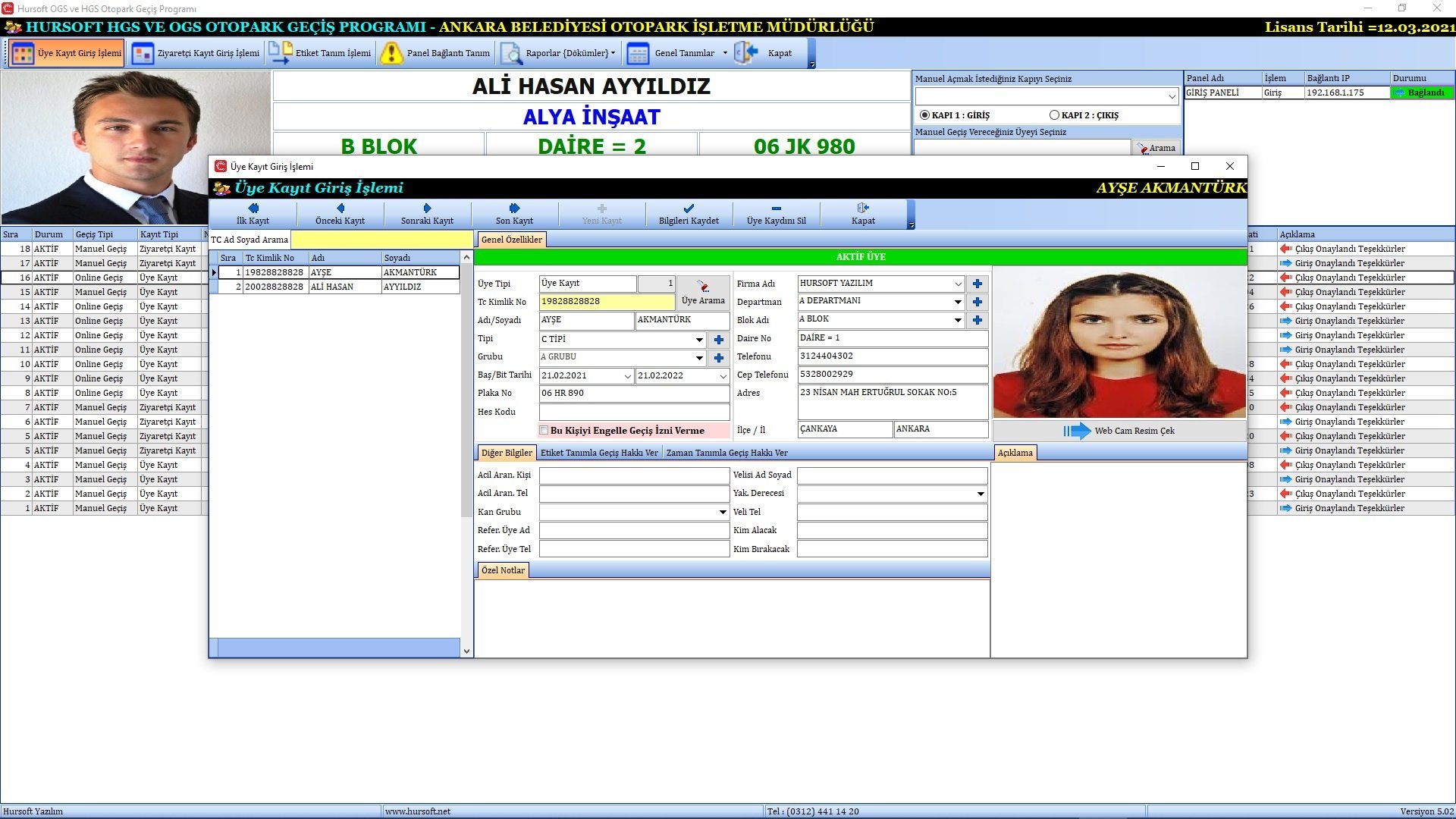Click the İlk Kayıt first-record arrow icon
This screenshot has height=819, width=1456.
click(253, 208)
